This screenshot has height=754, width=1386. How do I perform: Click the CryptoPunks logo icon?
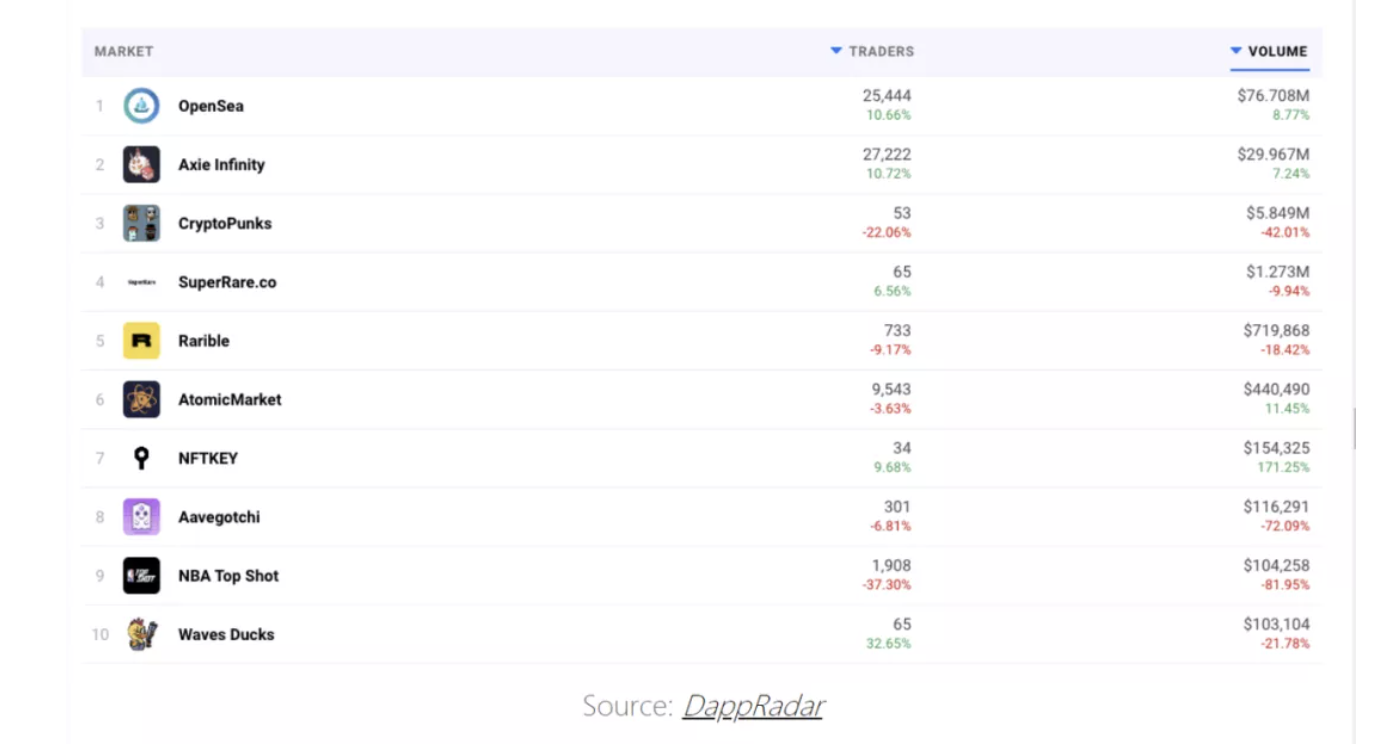point(141,224)
